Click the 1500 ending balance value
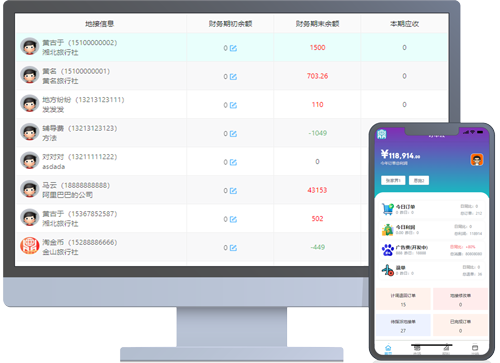The image size is (500, 363). (317, 48)
